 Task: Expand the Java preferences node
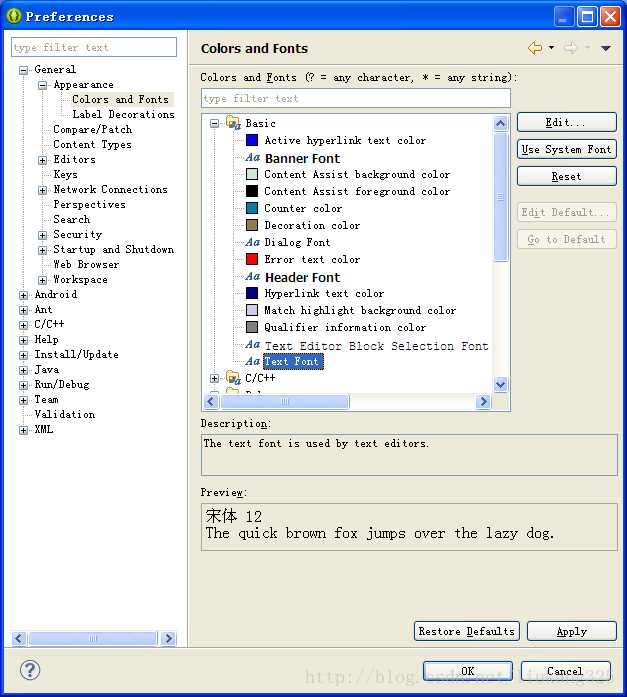24,370
